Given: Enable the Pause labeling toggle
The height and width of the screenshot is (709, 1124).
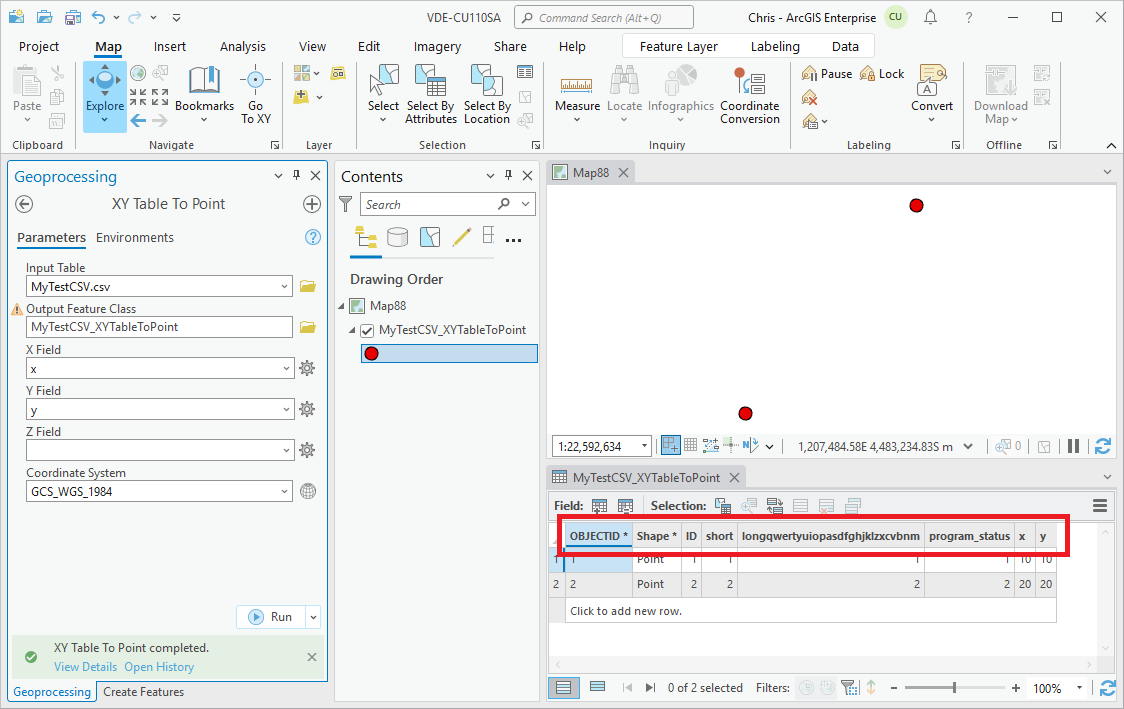Looking at the screenshot, I should (x=826, y=73).
